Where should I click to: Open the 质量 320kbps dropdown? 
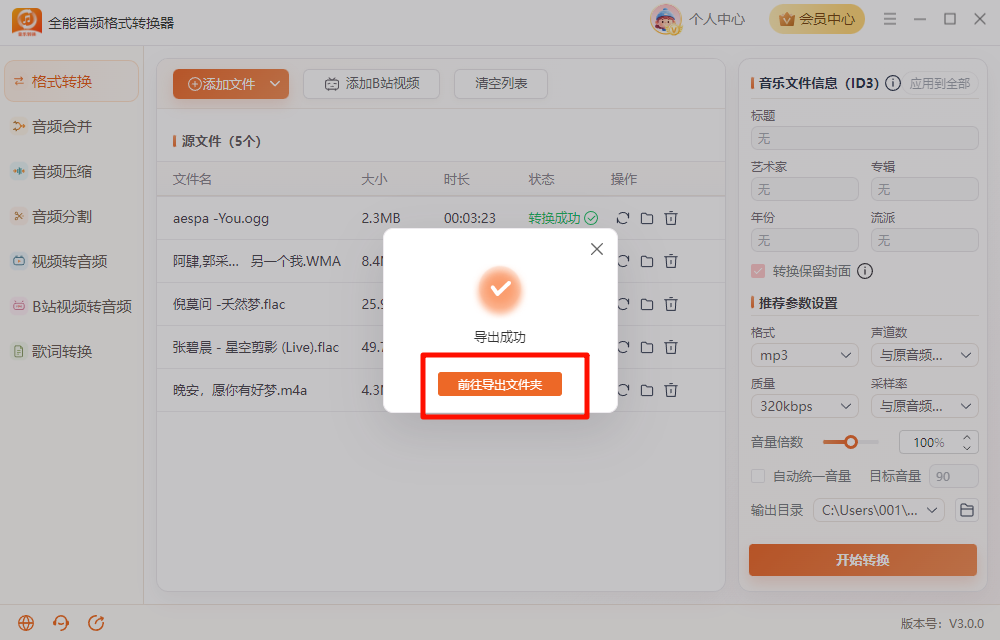pyautogui.click(x=804, y=406)
